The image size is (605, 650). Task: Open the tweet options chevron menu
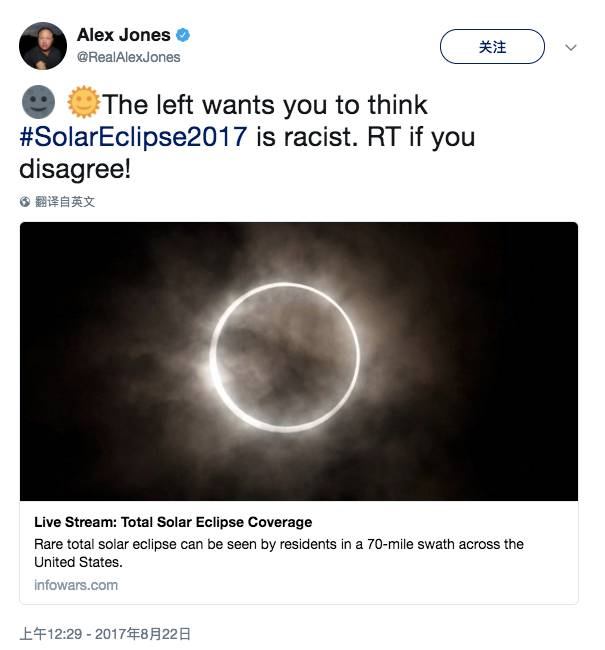point(571,47)
